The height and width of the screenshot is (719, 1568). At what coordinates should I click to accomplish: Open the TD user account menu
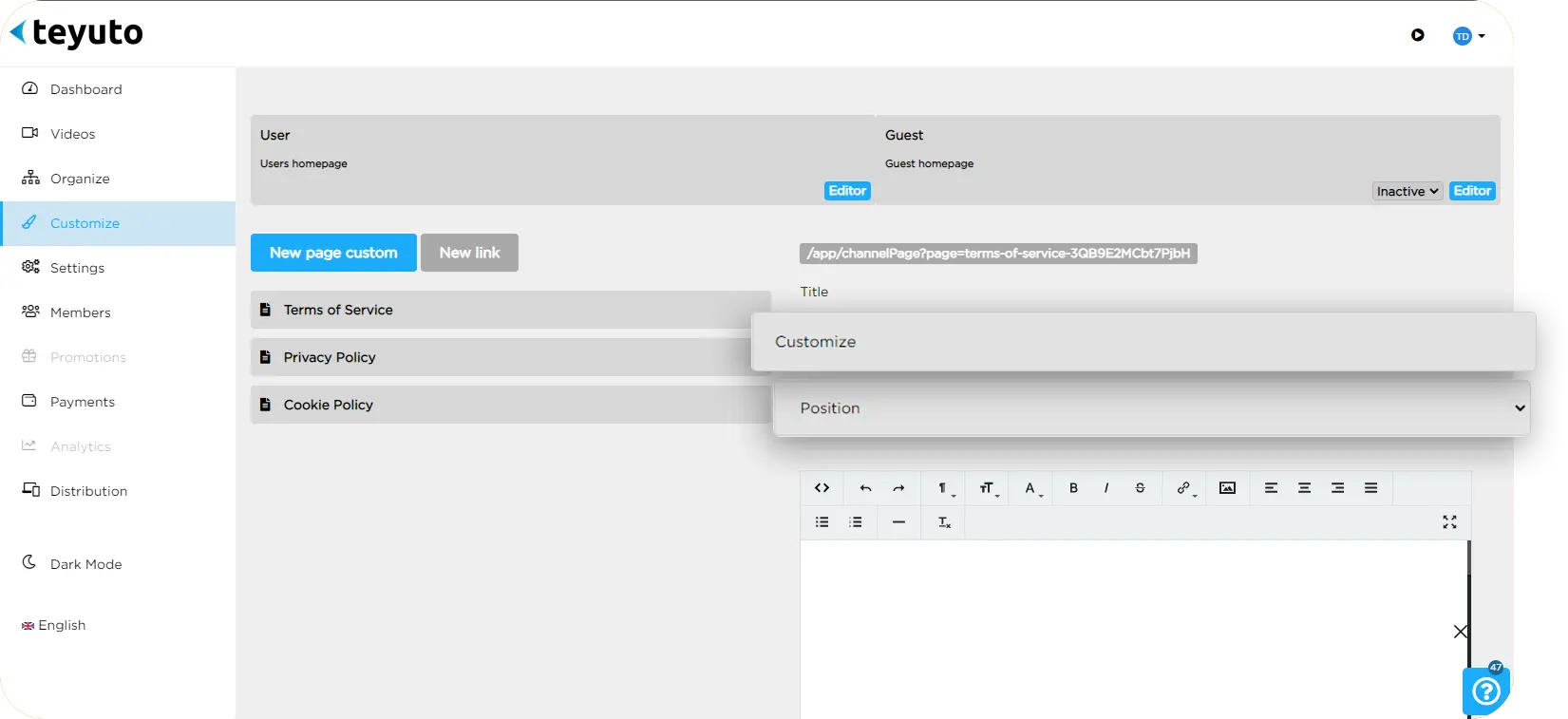(x=1468, y=36)
